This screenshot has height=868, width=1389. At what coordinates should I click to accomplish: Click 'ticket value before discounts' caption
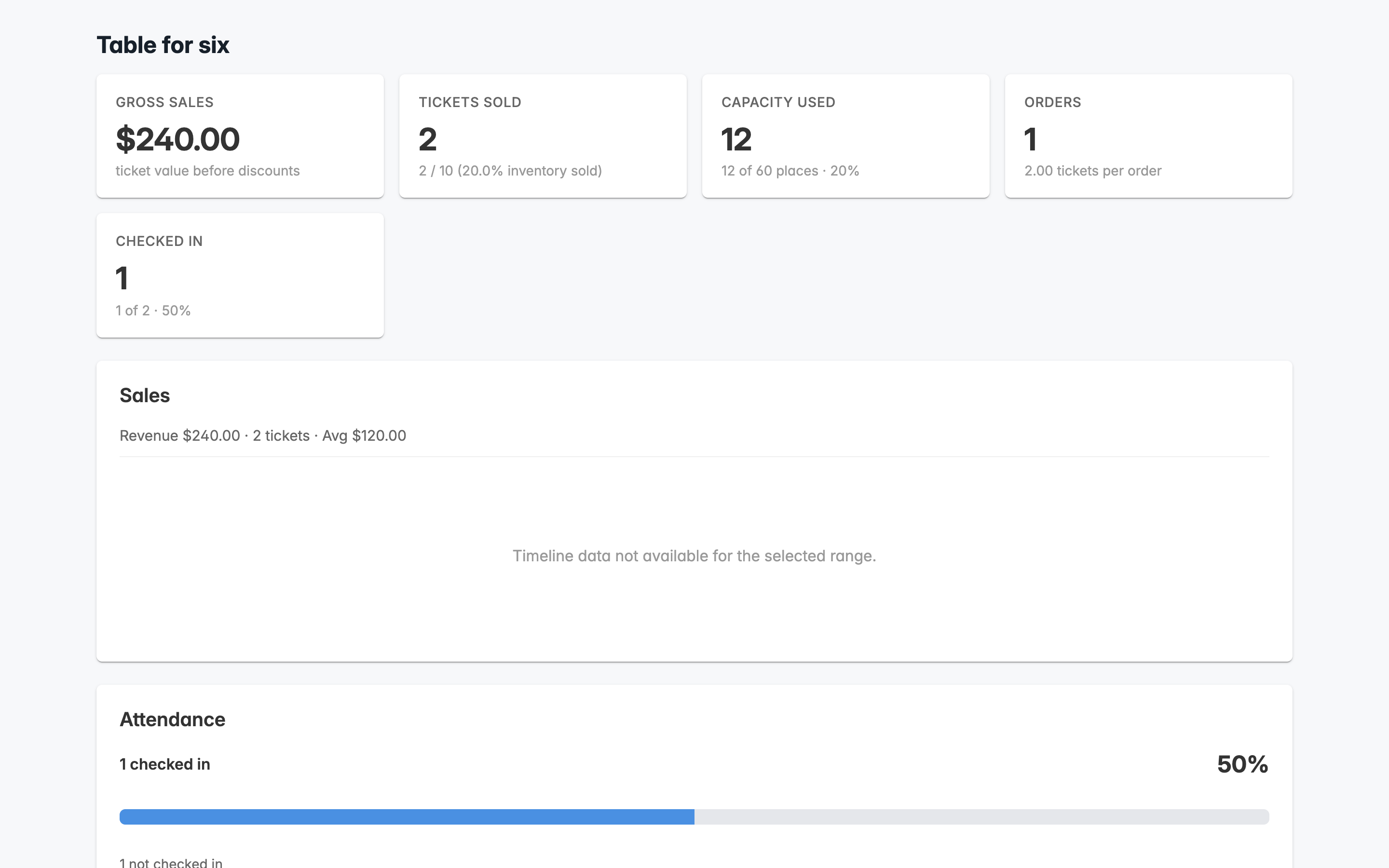(208, 171)
